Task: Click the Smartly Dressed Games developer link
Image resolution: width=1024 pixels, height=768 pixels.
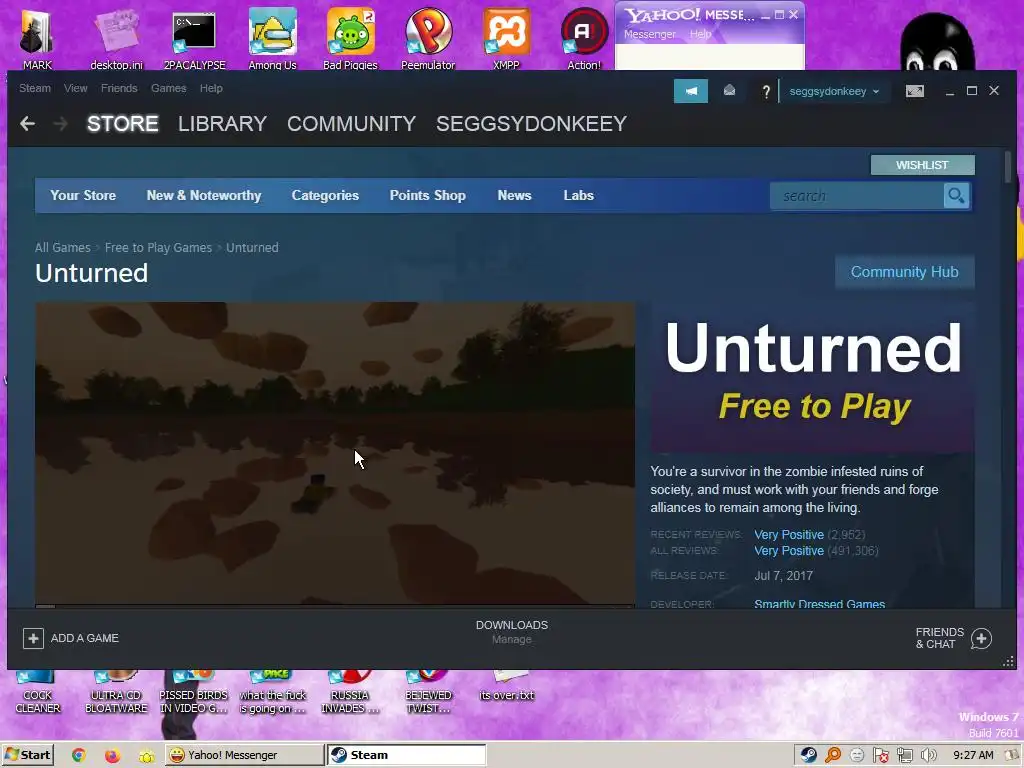Action: (x=820, y=603)
